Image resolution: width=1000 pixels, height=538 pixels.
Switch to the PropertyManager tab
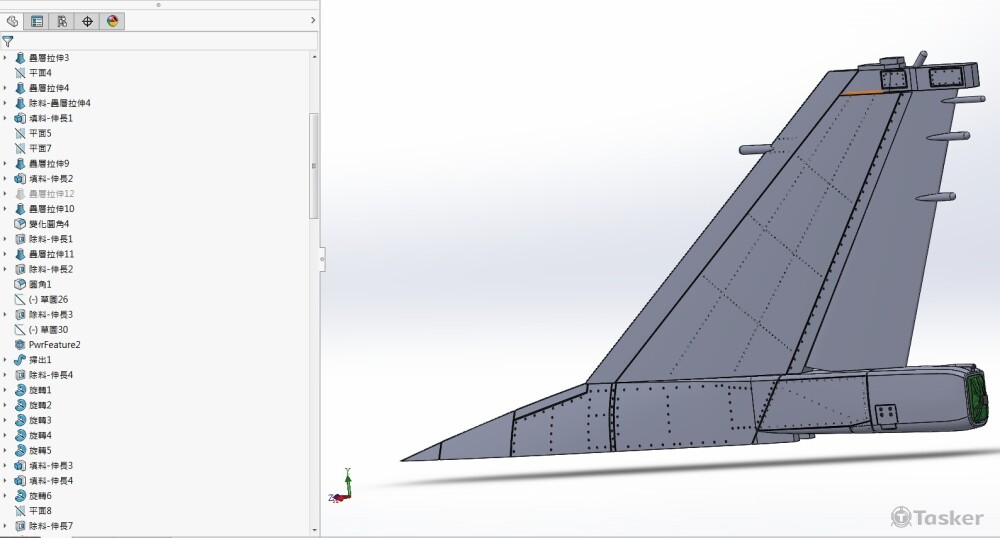37,20
